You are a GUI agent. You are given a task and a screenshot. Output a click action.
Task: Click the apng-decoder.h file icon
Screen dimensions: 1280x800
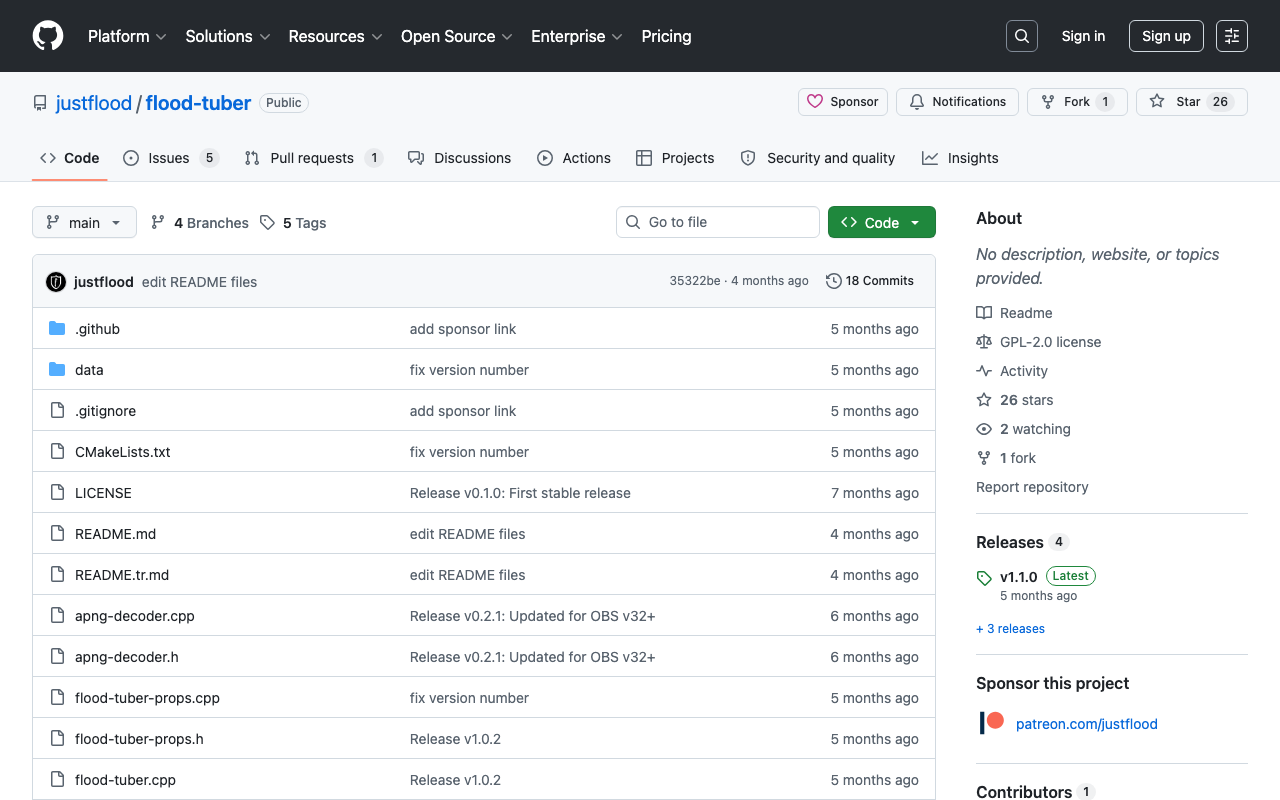coord(57,657)
